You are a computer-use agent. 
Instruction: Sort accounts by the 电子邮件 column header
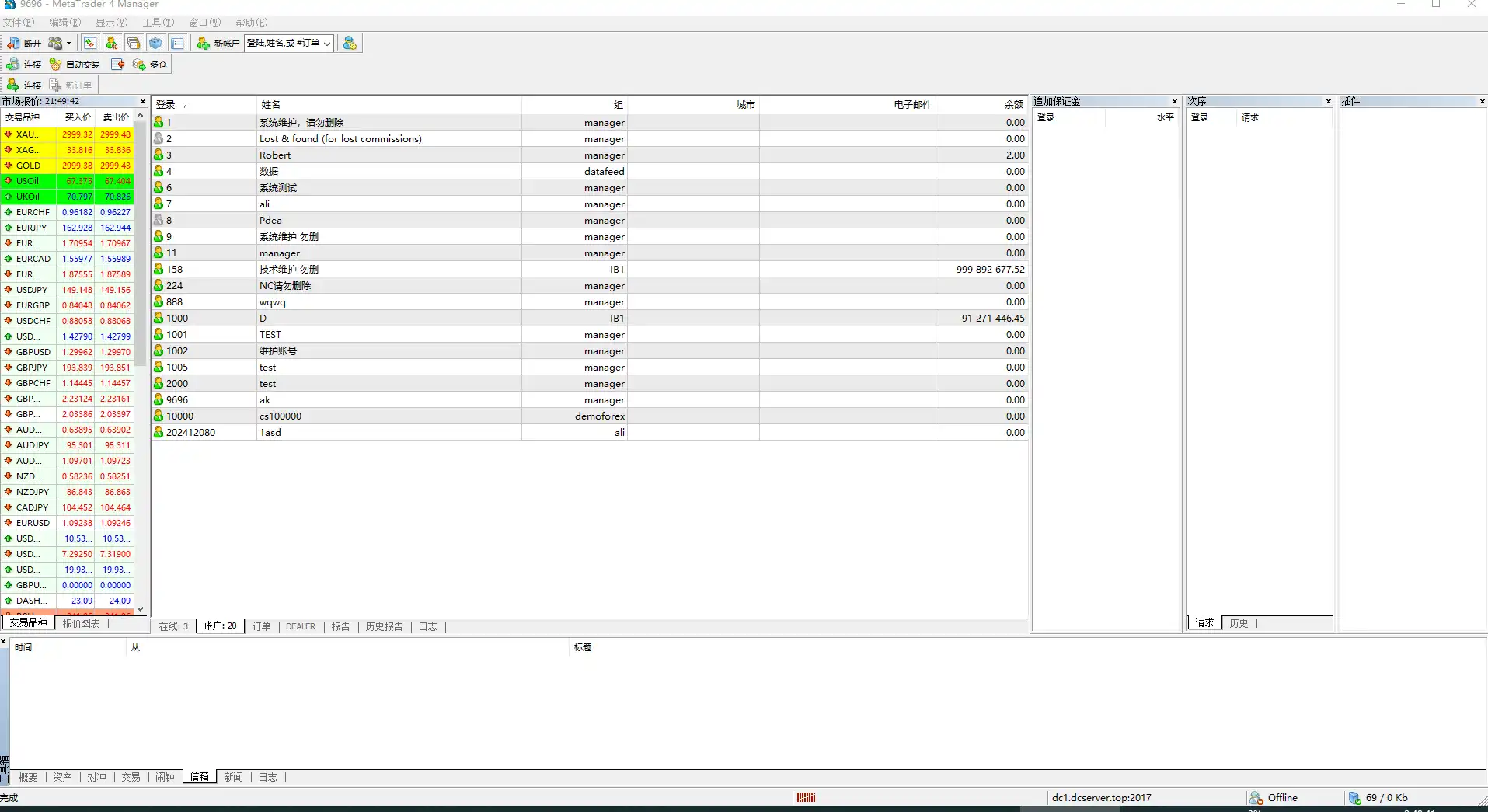(x=848, y=105)
